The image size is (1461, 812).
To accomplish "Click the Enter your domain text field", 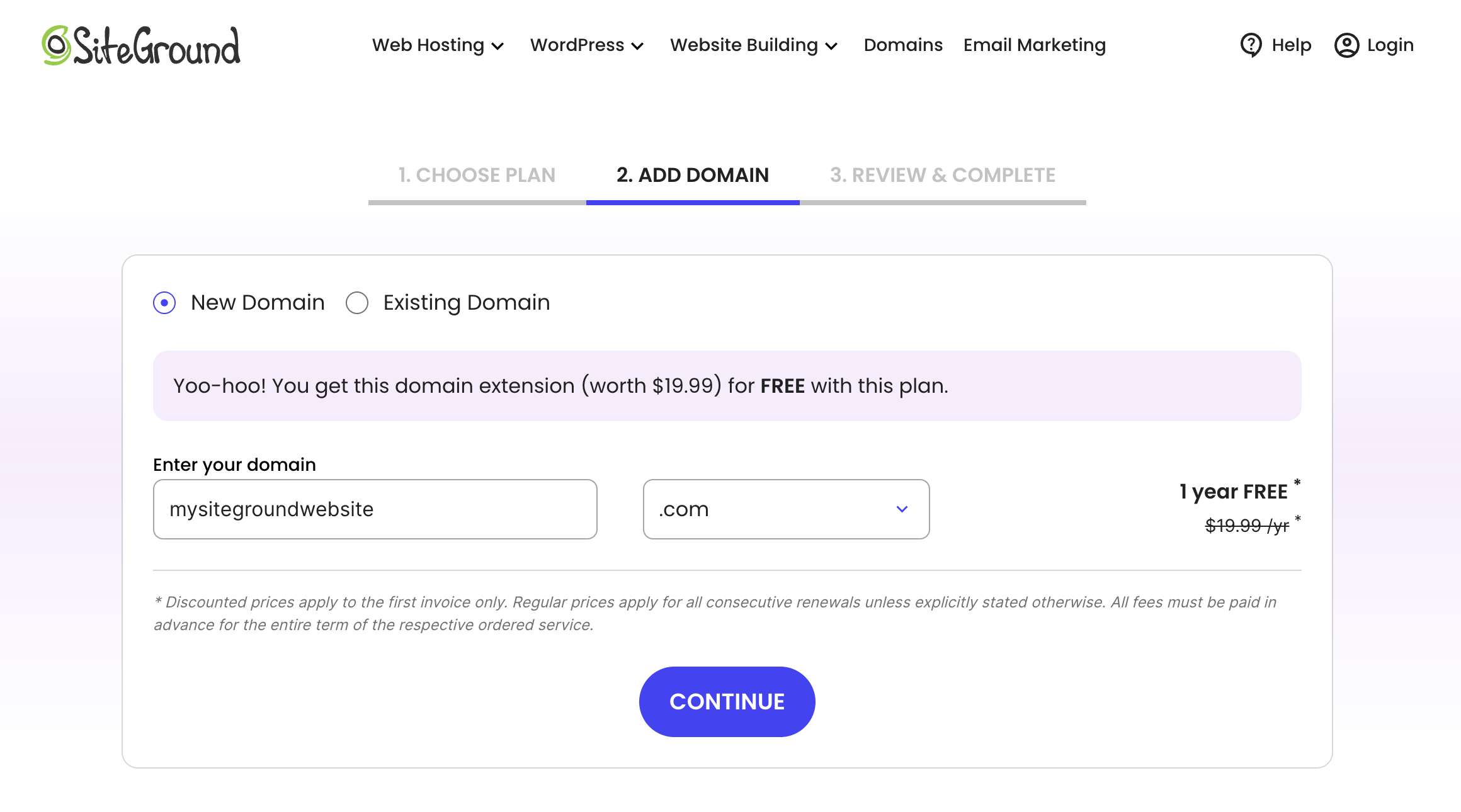I will click(x=375, y=509).
